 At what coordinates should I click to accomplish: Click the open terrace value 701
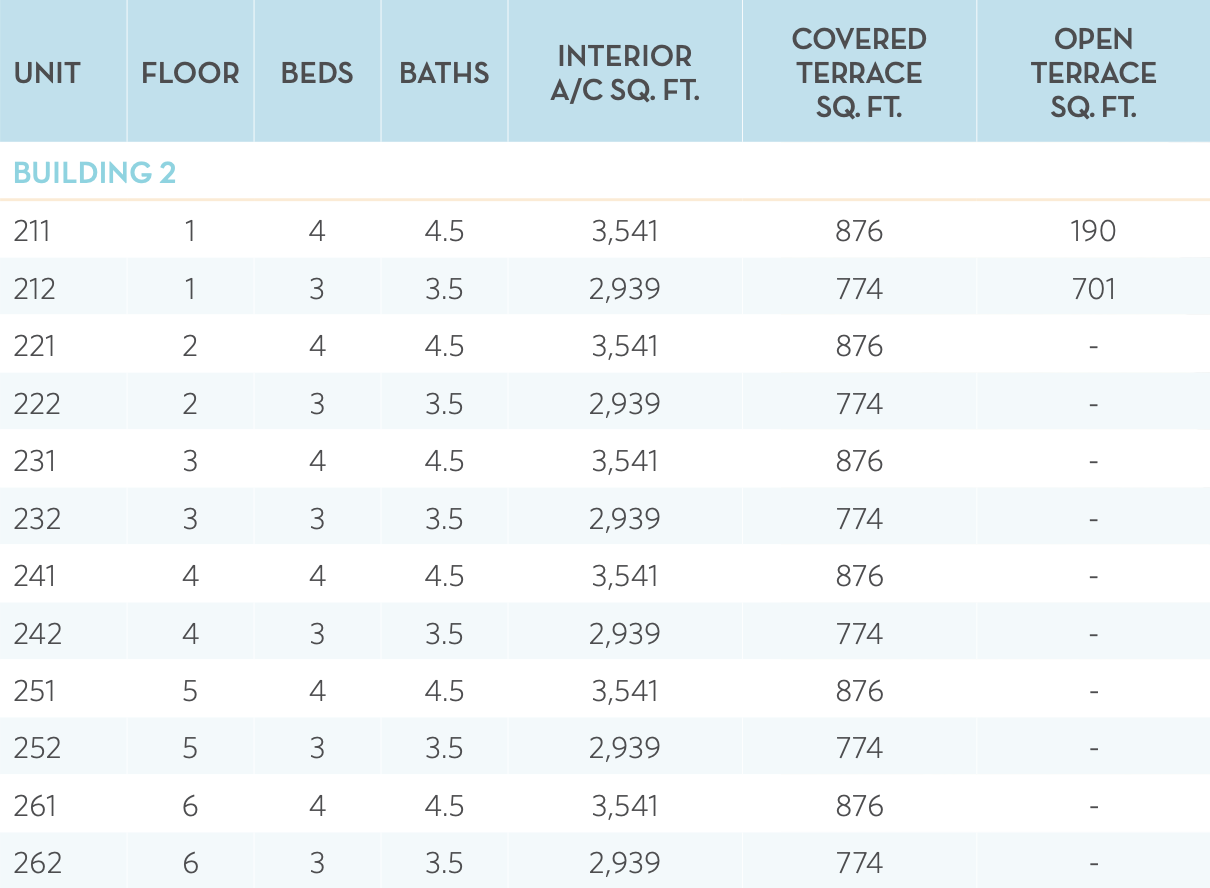tap(1093, 289)
